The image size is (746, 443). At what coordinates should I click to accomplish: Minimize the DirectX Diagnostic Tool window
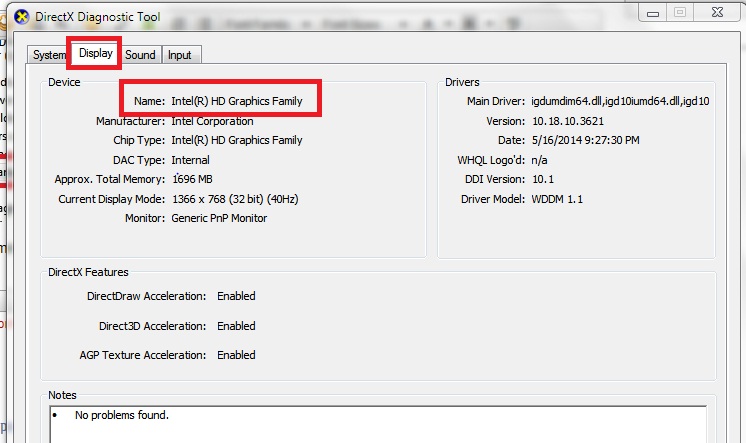click(653, 13)
